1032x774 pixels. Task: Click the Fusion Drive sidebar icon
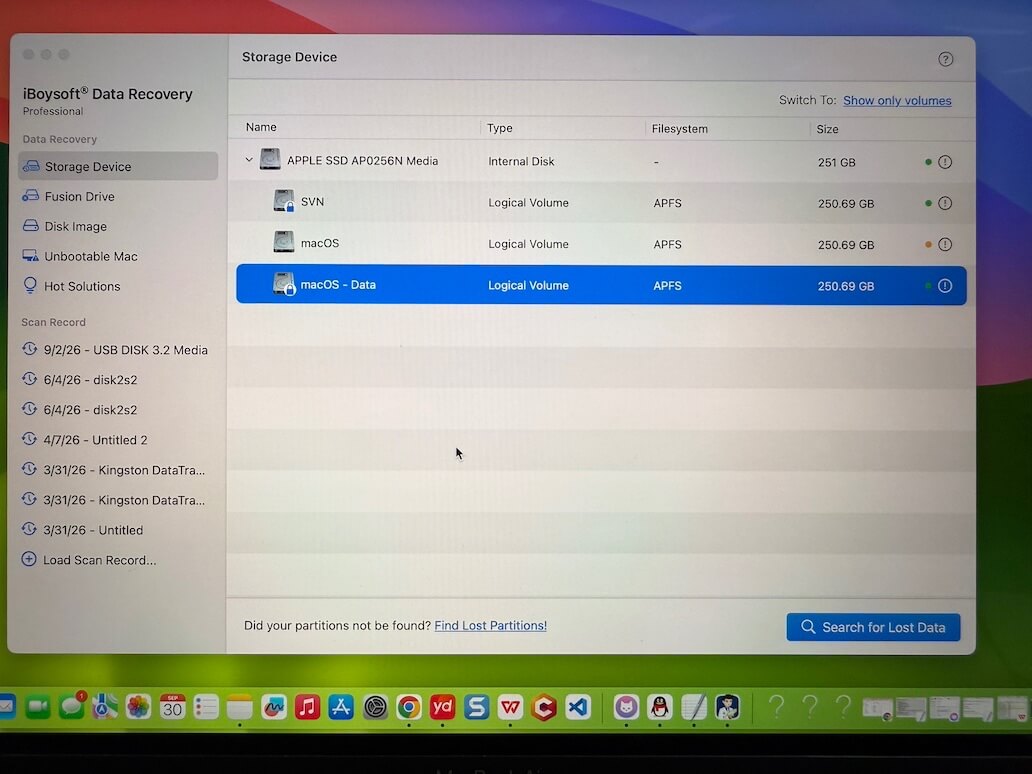click(31, 195)
